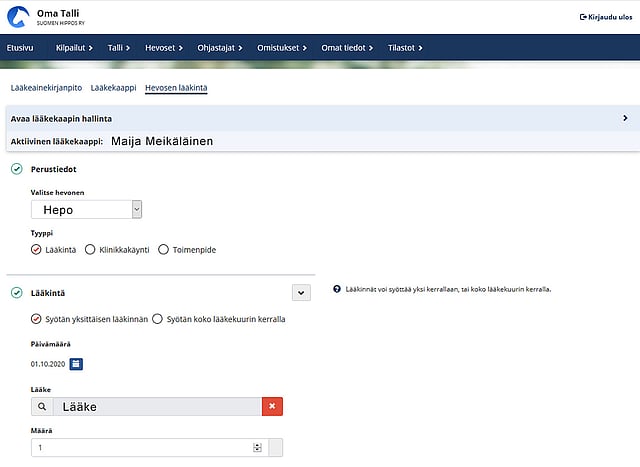Open the calendar date picker icon
Screen dimensions: 640x467
(x=76, y=363)
